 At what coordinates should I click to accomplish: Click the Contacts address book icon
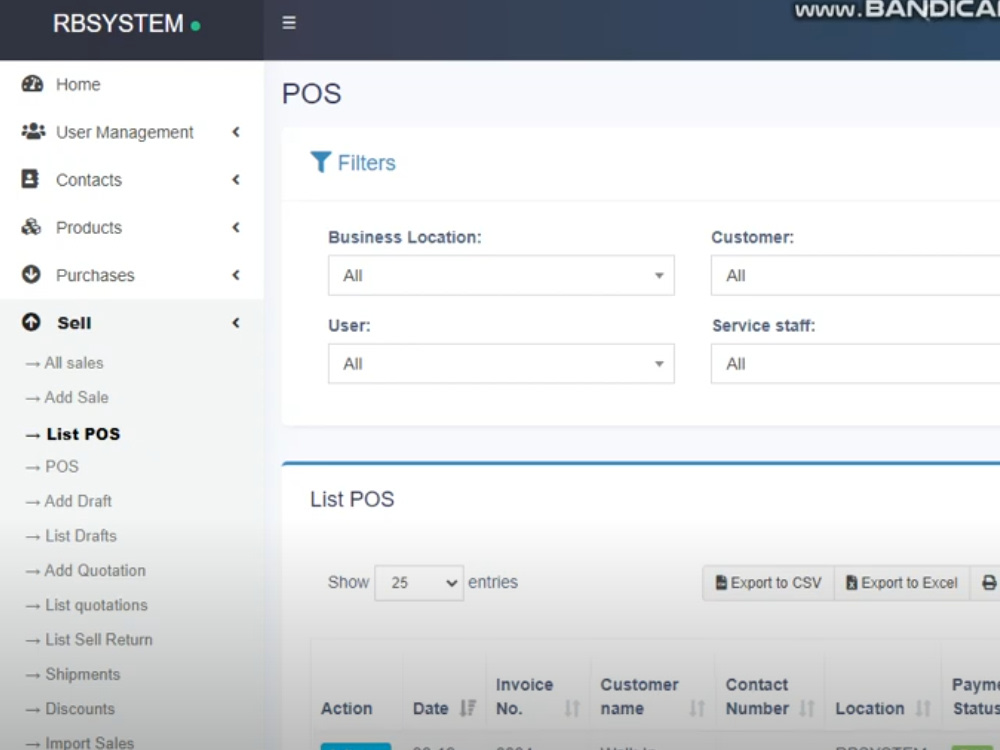point(30,179)
